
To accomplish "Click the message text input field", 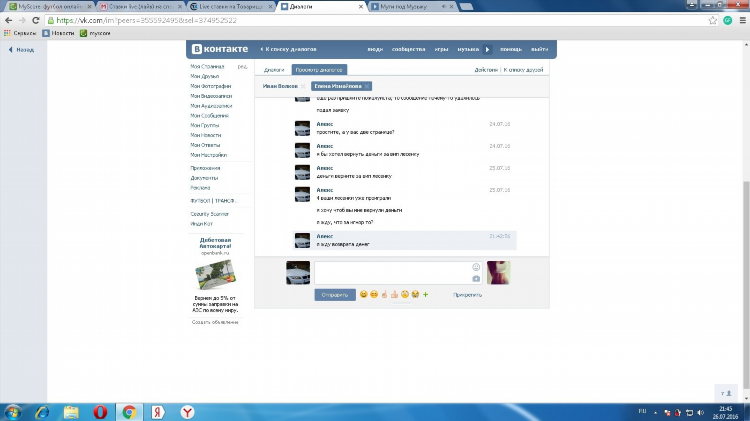I will [x=392, y=273].
